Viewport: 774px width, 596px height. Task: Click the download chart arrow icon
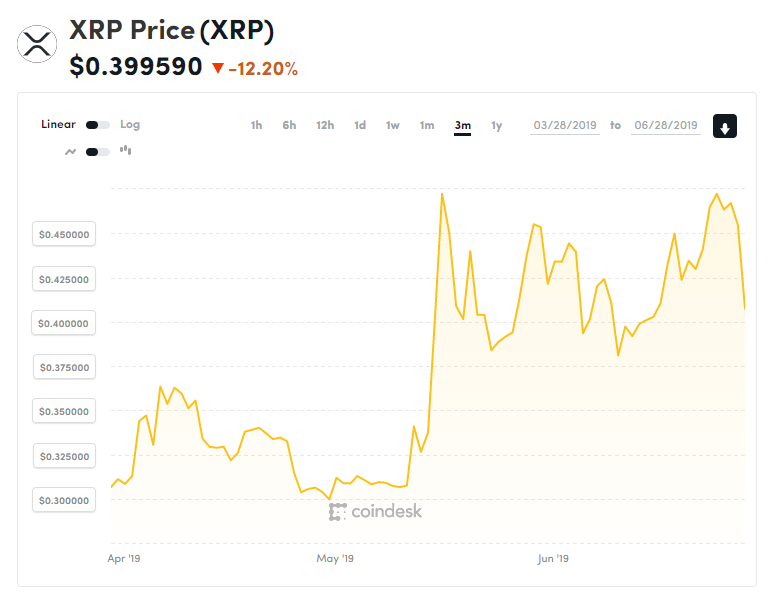725,126
